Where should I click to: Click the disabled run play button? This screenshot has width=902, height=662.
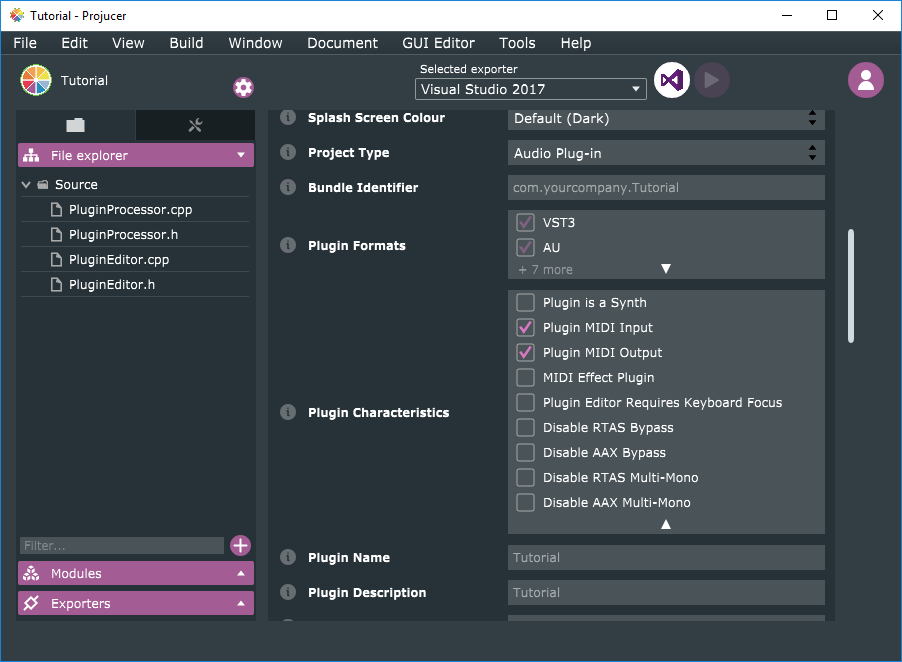pyautogui.click(x=712, y=80)
